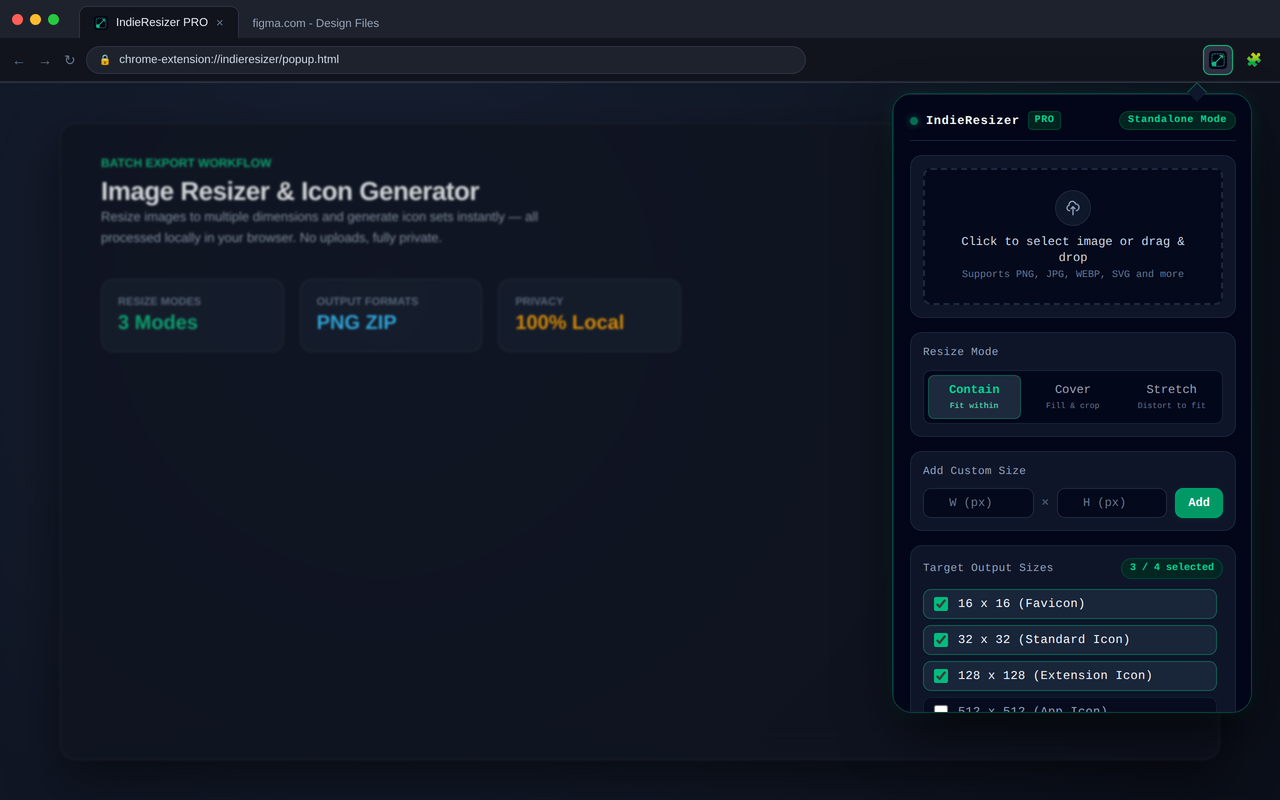Click the IndieResizer PRO tab favicon
Image resolution: width=1280 pixels, height=800 pixels.
click(101, 23)
